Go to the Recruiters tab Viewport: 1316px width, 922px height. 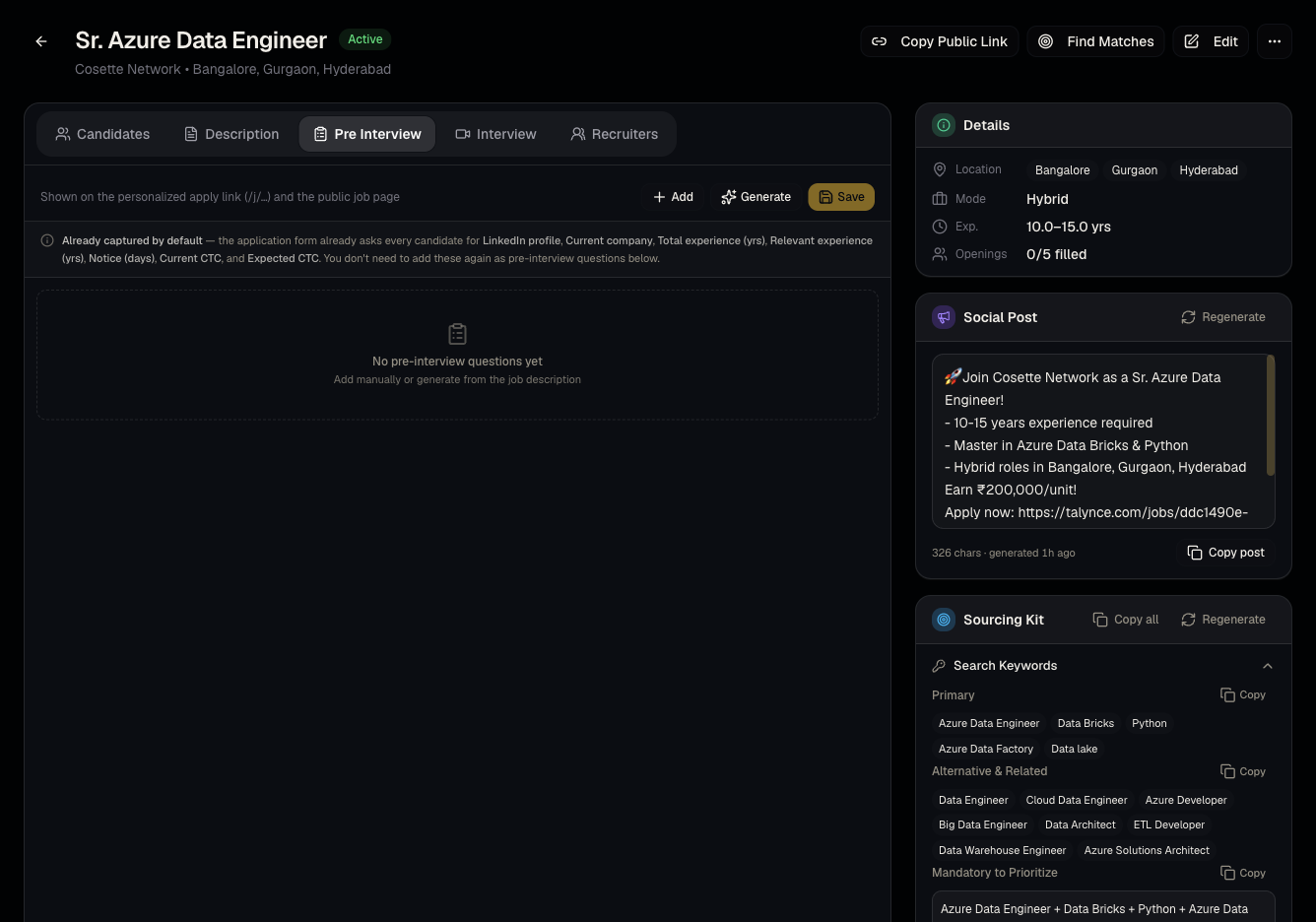pyautogui.click(x=615, y=134)
